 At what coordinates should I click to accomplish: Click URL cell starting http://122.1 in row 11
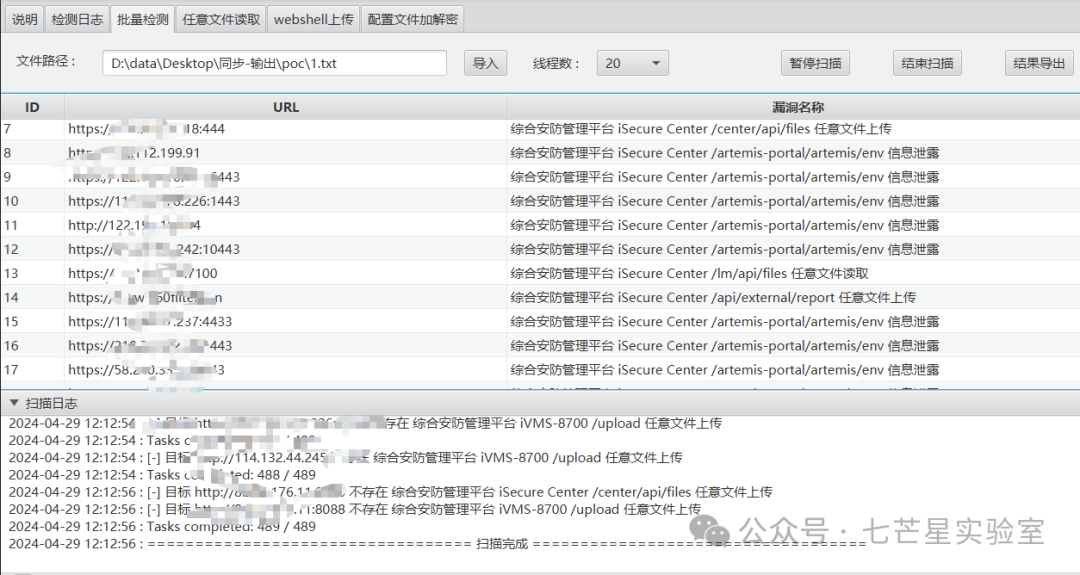coord(286,225)
